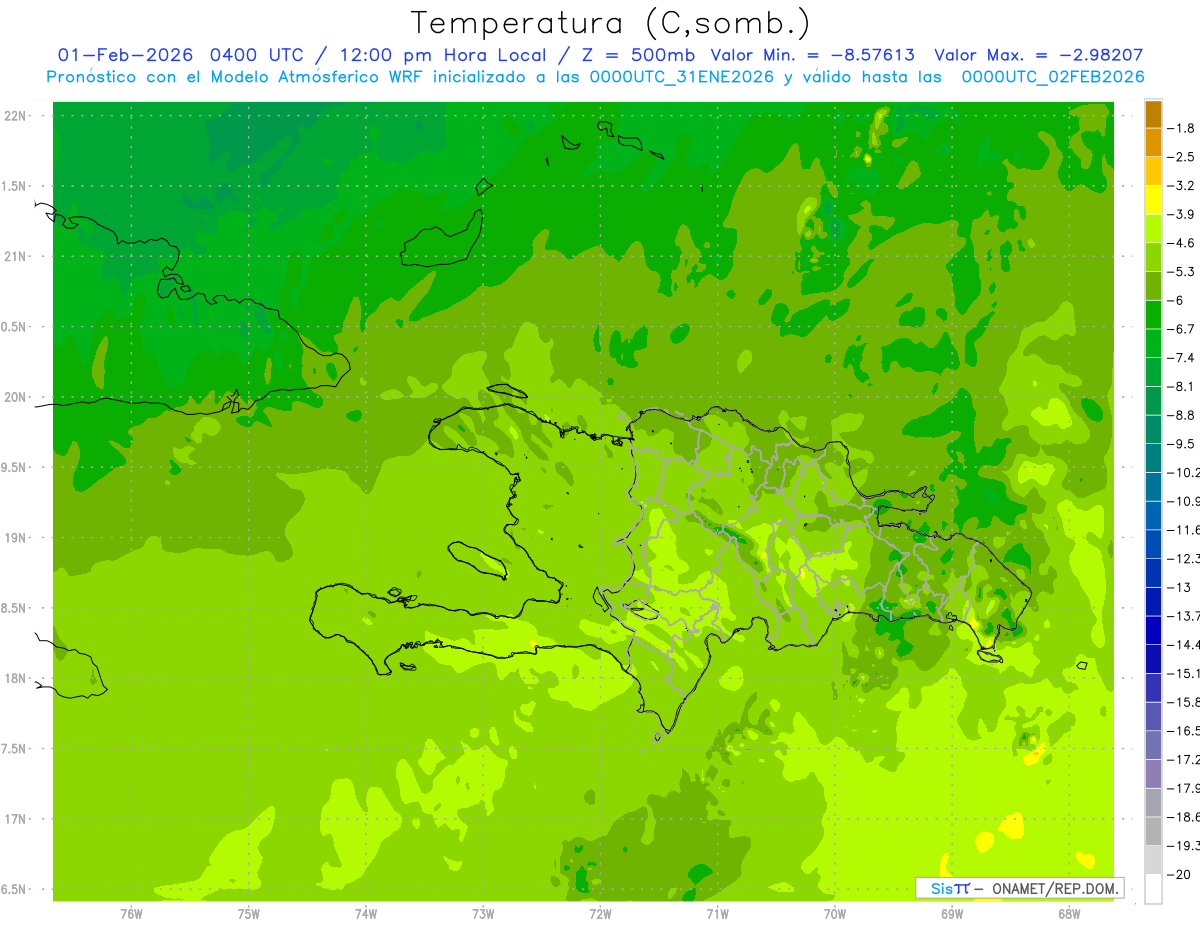Viewport: 1200px width, 927px height.
Task: Click the 'Valor Max. = -2.98207' text
Action: click(1039, 55)
